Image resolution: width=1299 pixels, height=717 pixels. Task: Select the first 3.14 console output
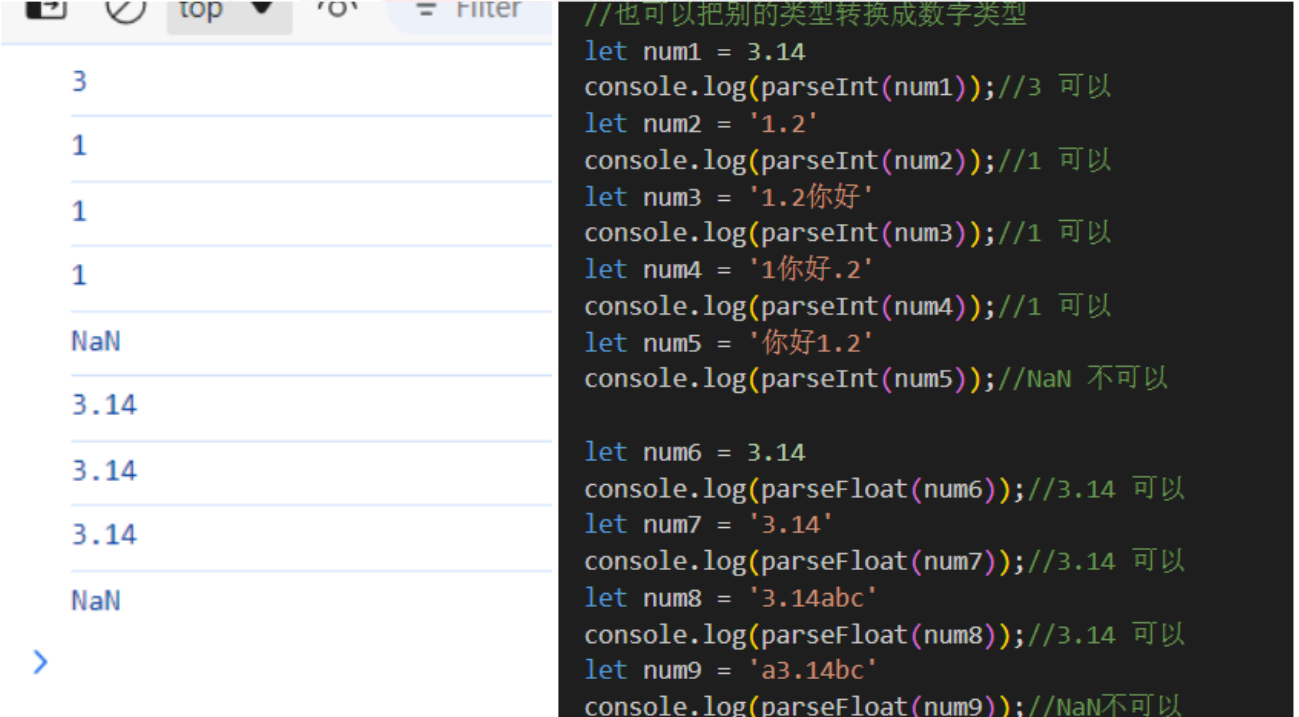(x=104, y=405)
